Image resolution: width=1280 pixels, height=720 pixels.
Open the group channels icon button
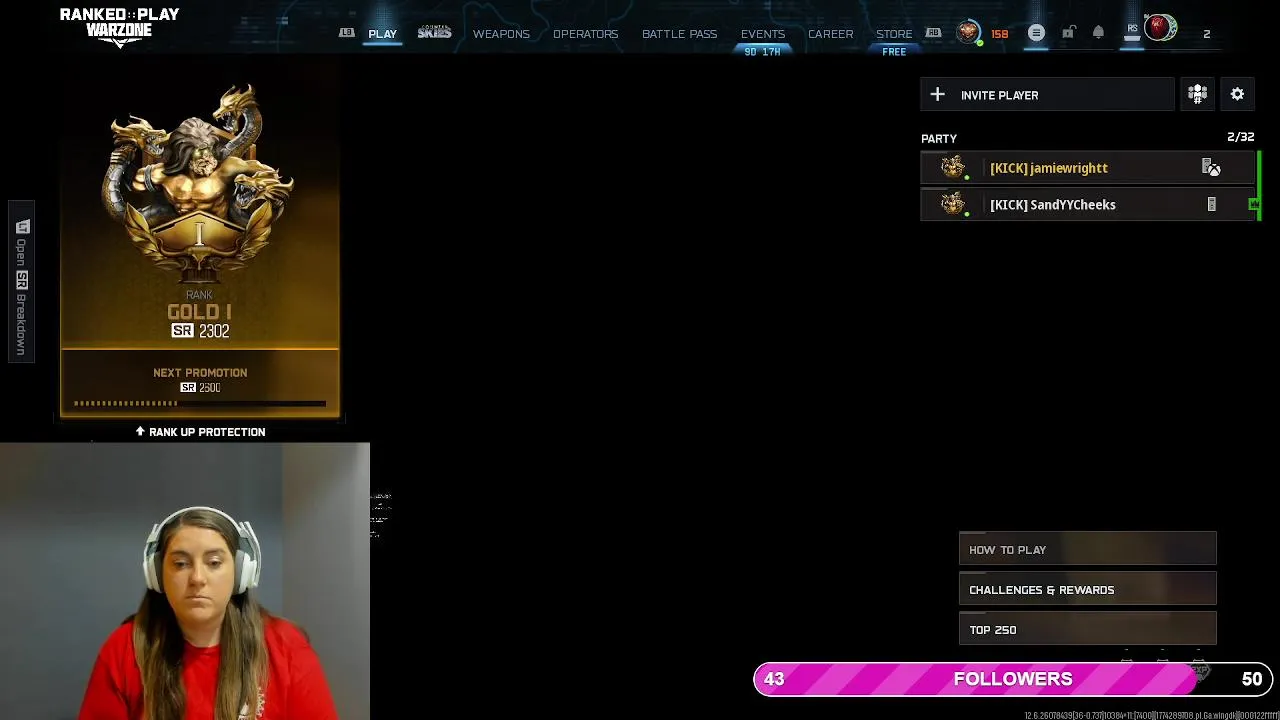1197,94
